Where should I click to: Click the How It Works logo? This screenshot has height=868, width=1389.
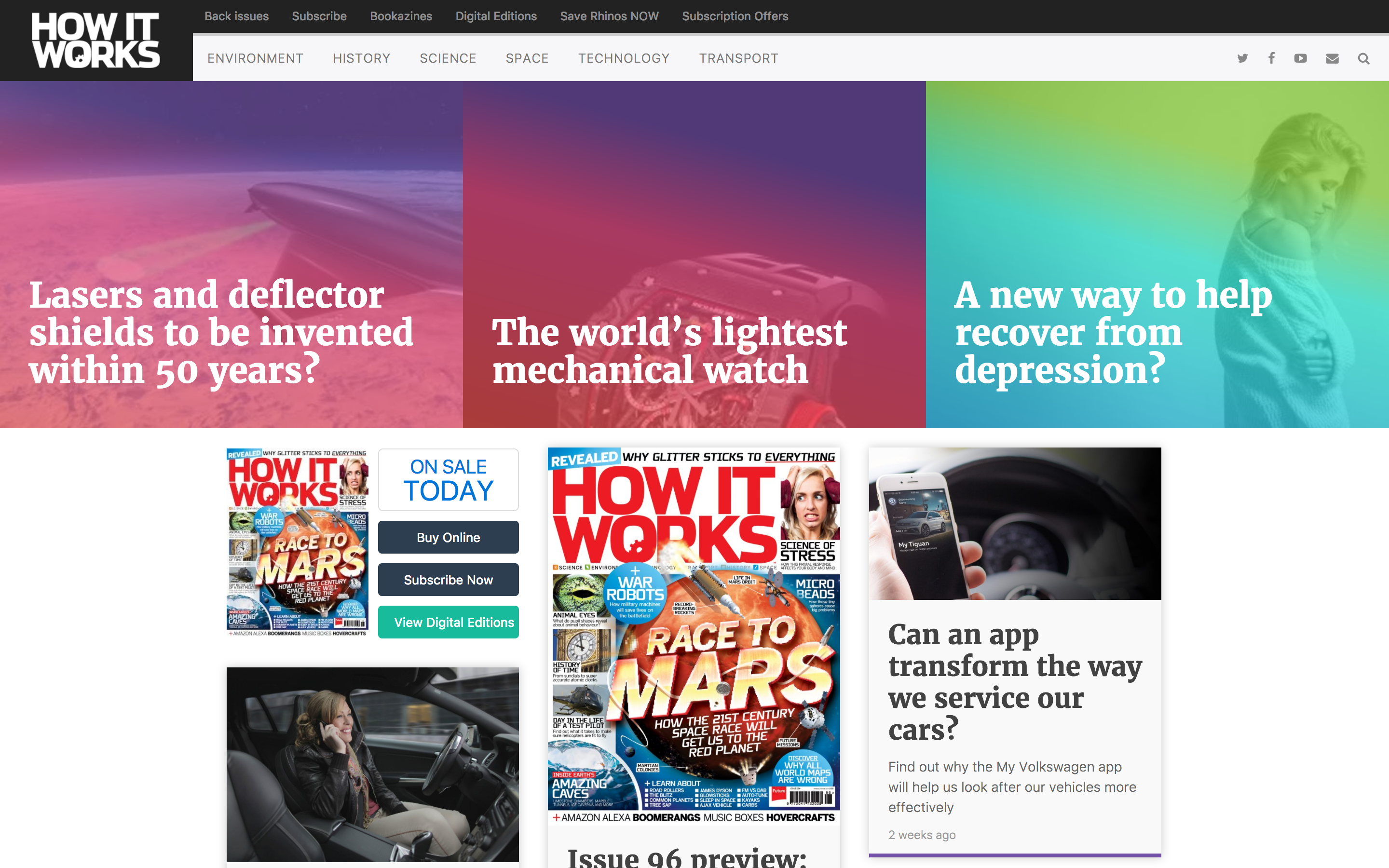click(x=96, y=40)
